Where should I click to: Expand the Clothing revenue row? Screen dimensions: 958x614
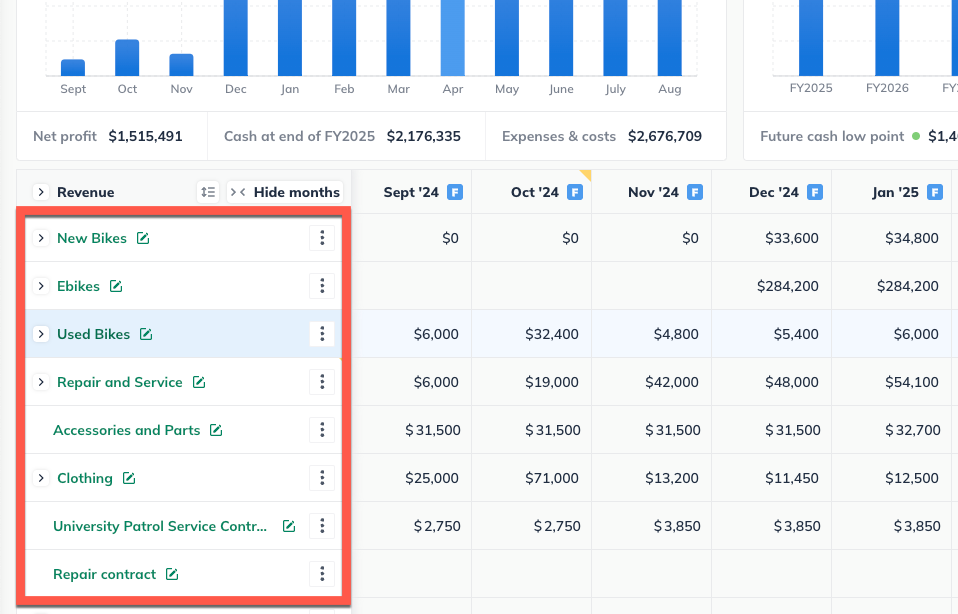pyautogui.click(x=41, y=478)
